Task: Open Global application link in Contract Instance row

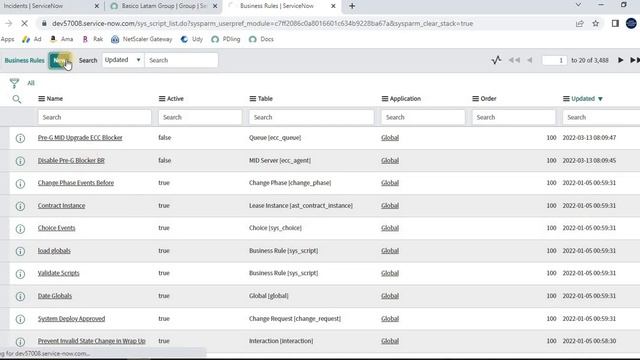Action: 390,205
